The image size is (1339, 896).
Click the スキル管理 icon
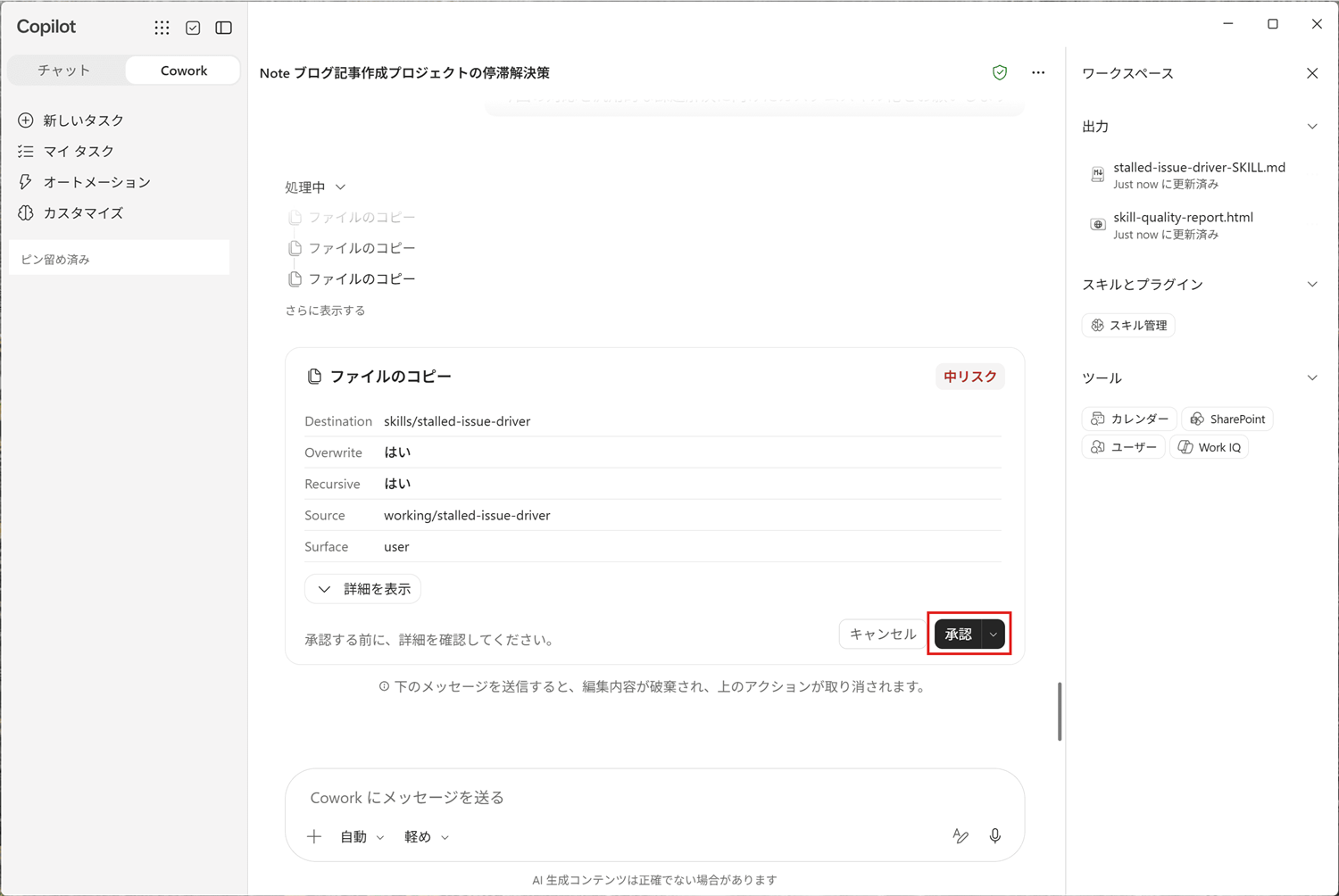pos(1098,326)
